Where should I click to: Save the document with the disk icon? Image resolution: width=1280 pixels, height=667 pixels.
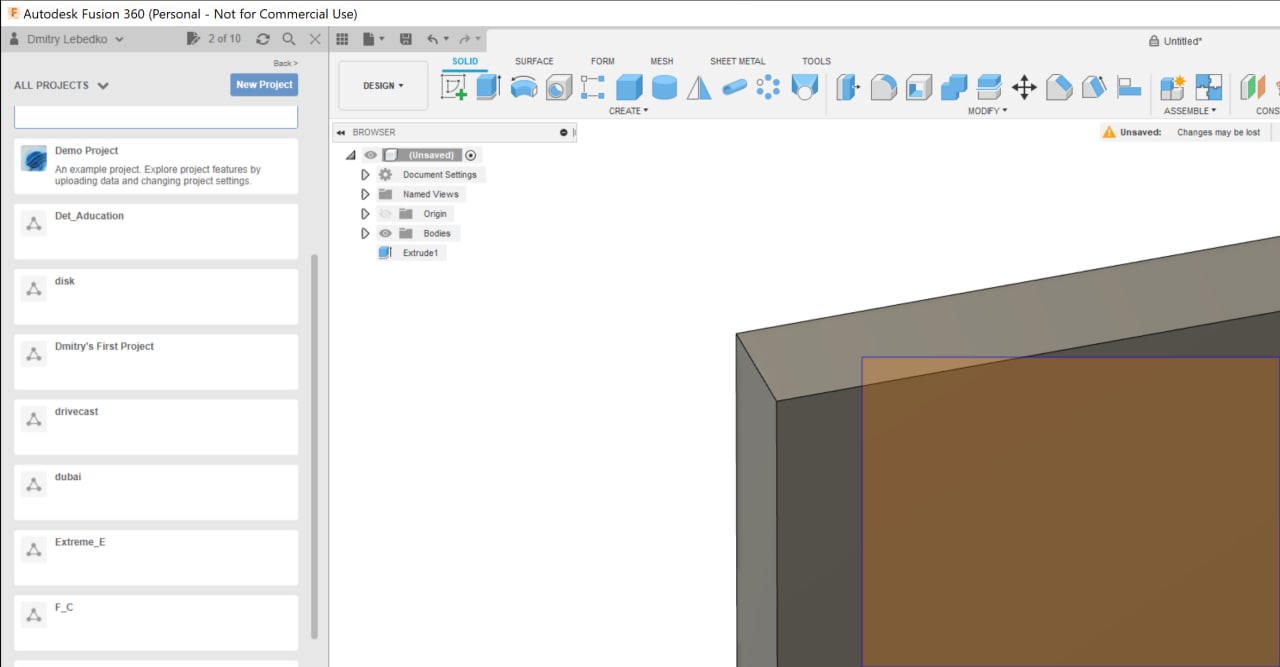tap(405, 39)
